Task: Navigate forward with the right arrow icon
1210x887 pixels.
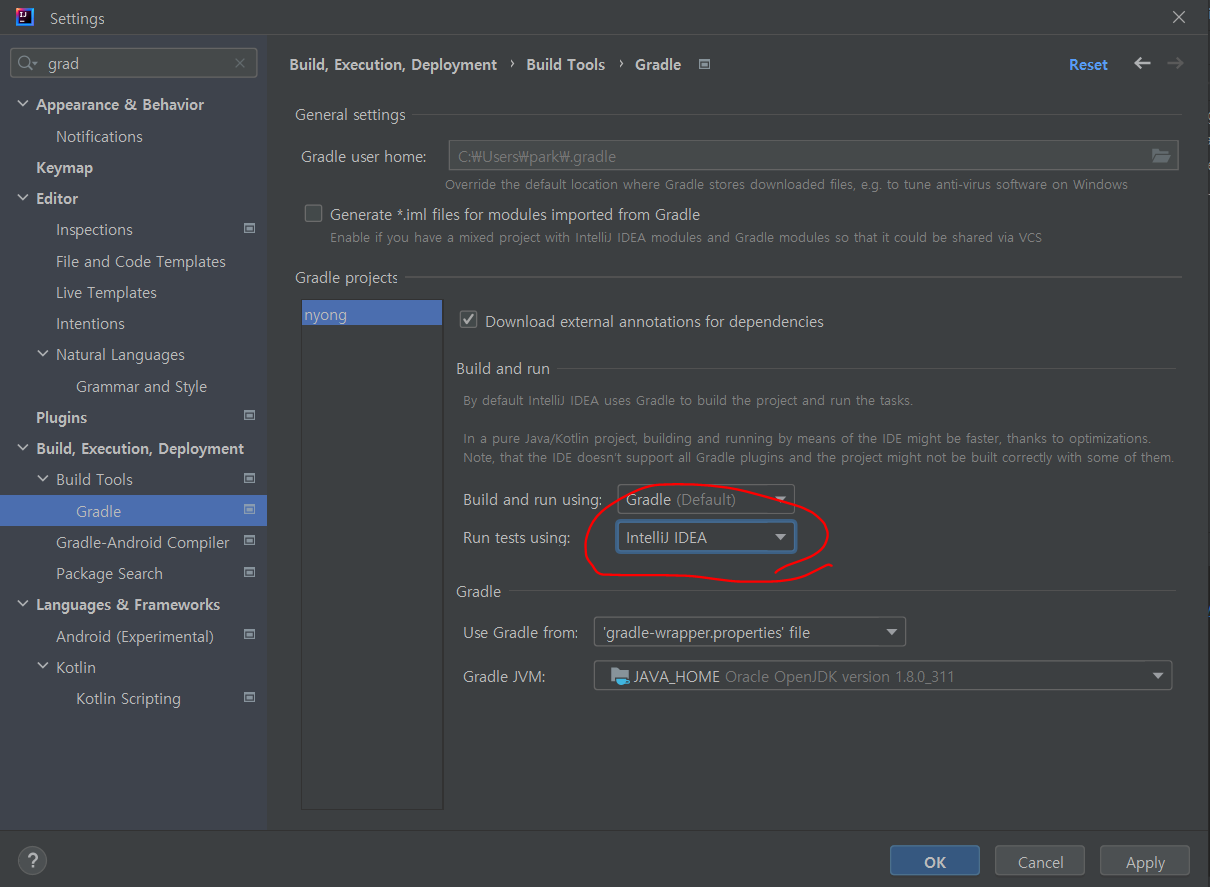Action: point(1175,63)
